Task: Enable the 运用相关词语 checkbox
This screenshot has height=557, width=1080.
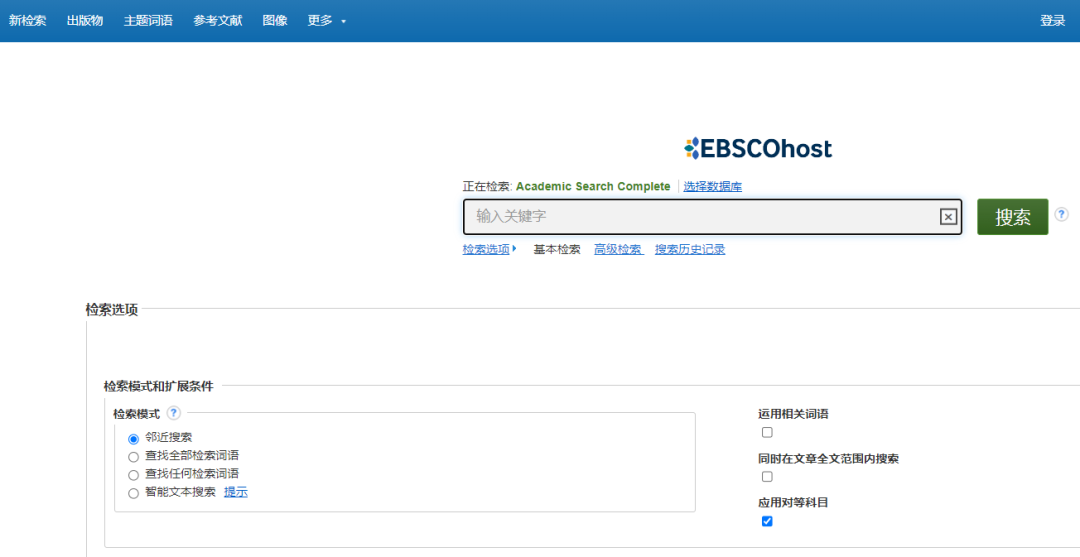Action: point(767,432)
